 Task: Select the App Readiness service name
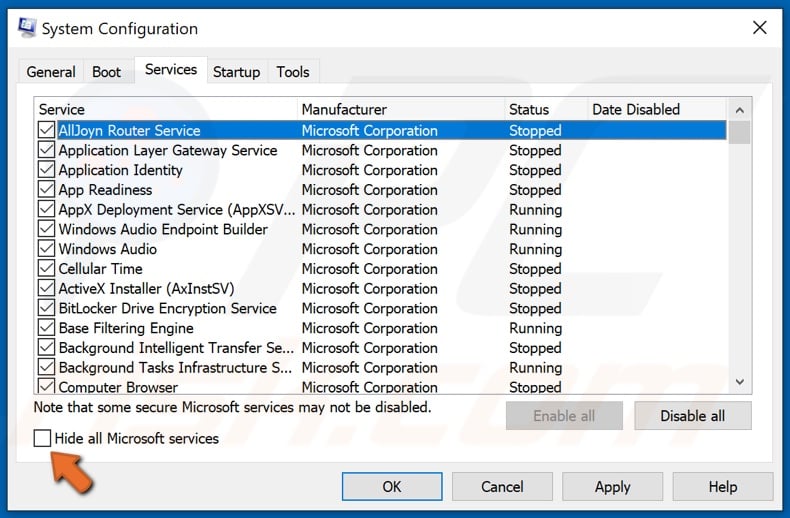(105, 189)
